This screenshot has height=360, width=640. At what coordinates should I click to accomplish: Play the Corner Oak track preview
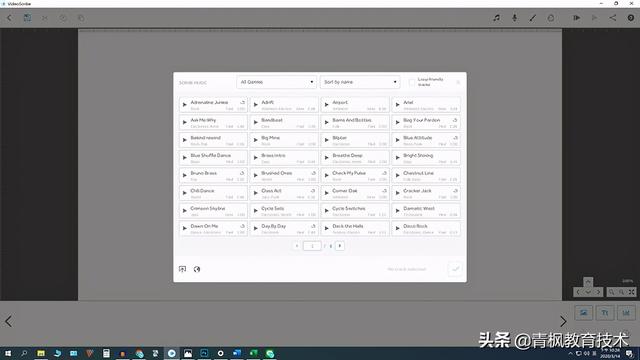coord(327,193)
